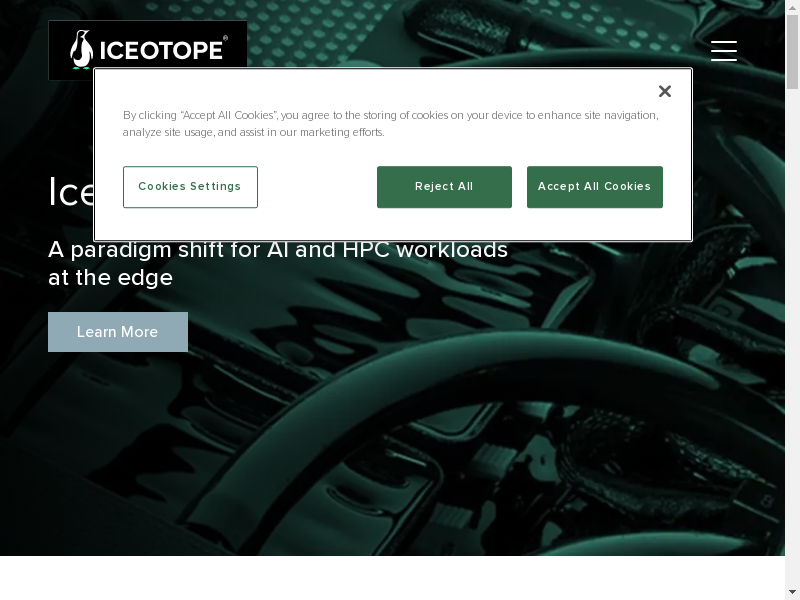800x600 pixels.
Task: Click the scrollbar up arrow
Action: click(x=792, y=6)
